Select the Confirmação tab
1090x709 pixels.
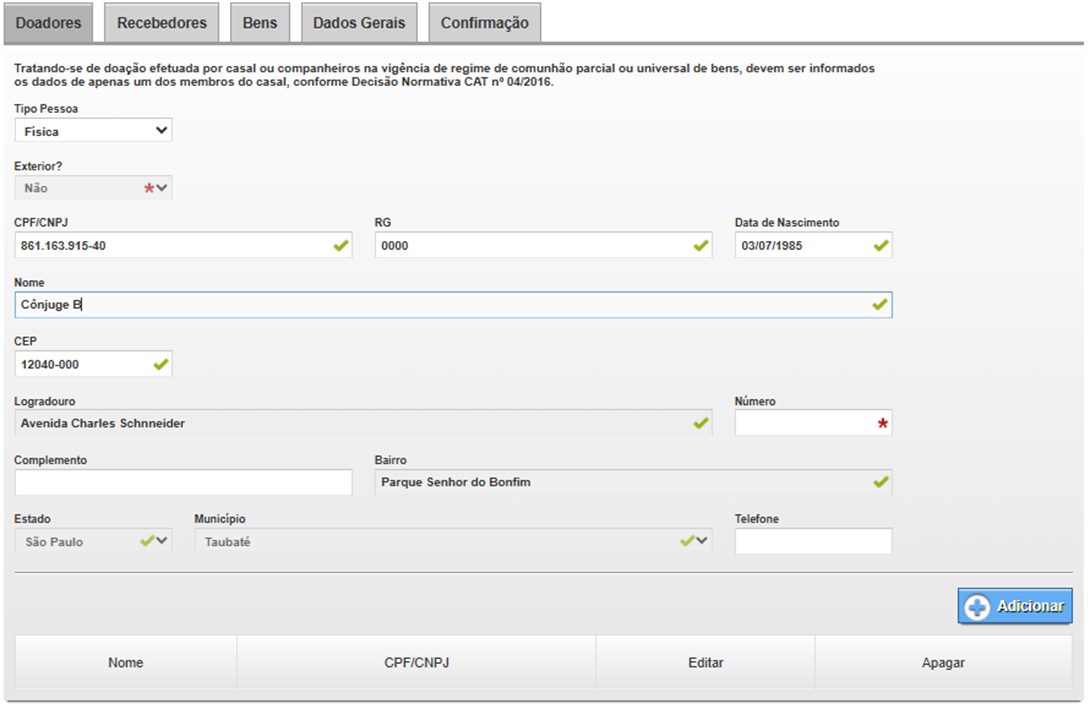(x=485, y=23)
